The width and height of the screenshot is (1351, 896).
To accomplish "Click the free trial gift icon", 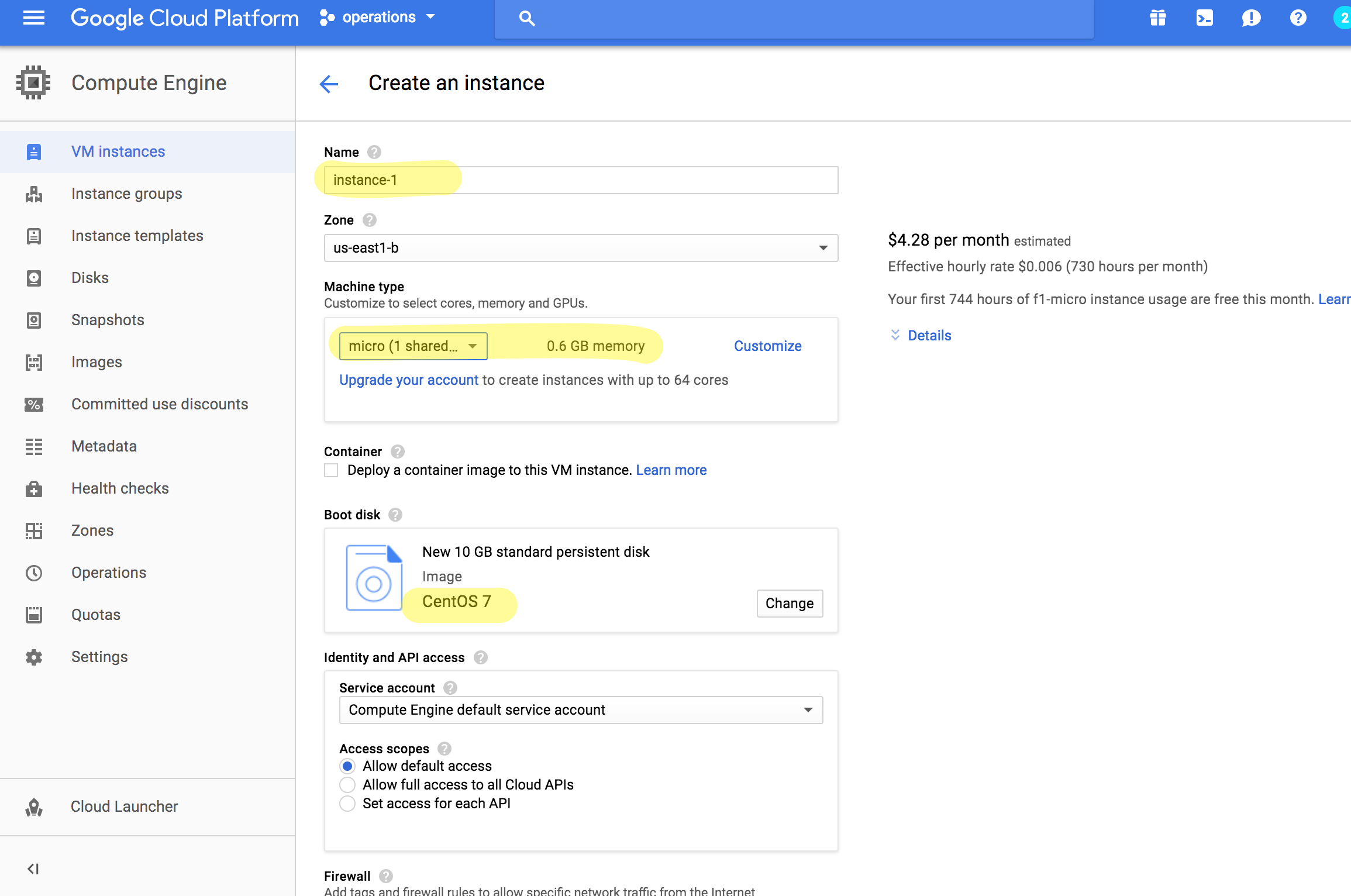I will tap(1157, 18).
